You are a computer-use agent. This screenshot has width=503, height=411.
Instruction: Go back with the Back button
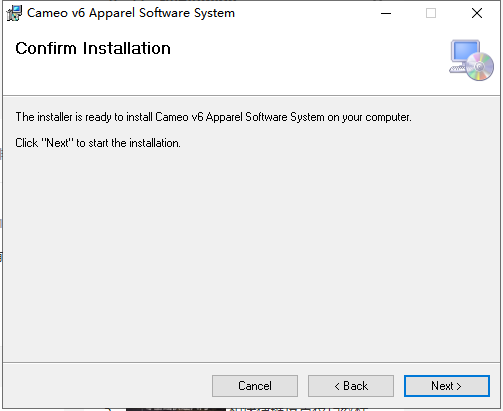click(x=351, y=386)
